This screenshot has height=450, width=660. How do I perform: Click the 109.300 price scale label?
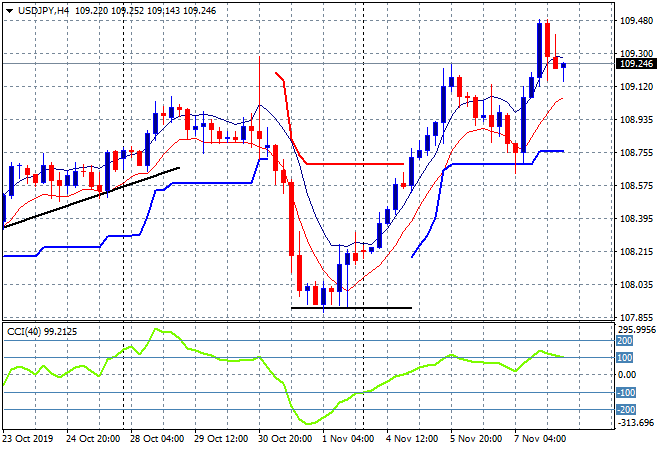(x=636, y=53)
